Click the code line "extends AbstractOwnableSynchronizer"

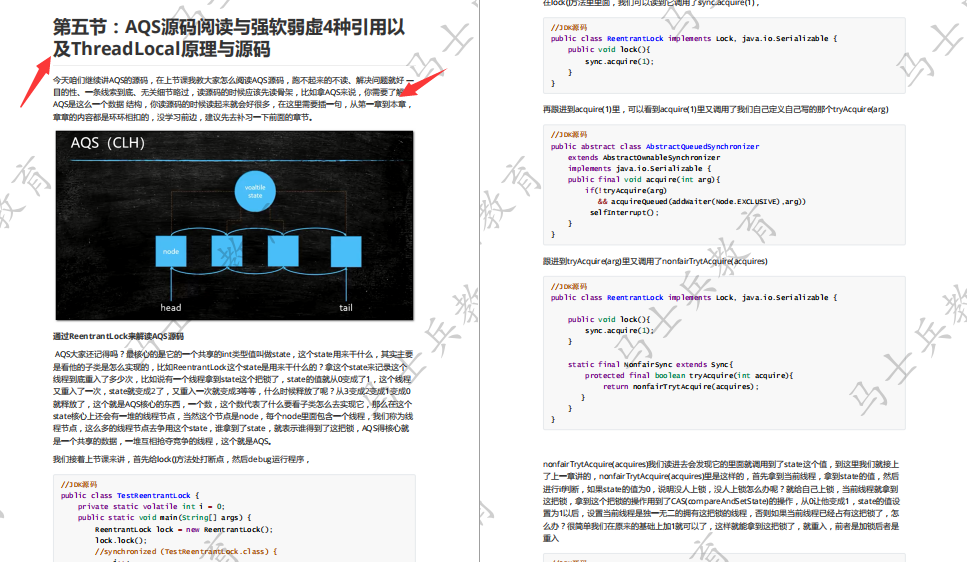[x=644, y=157]
